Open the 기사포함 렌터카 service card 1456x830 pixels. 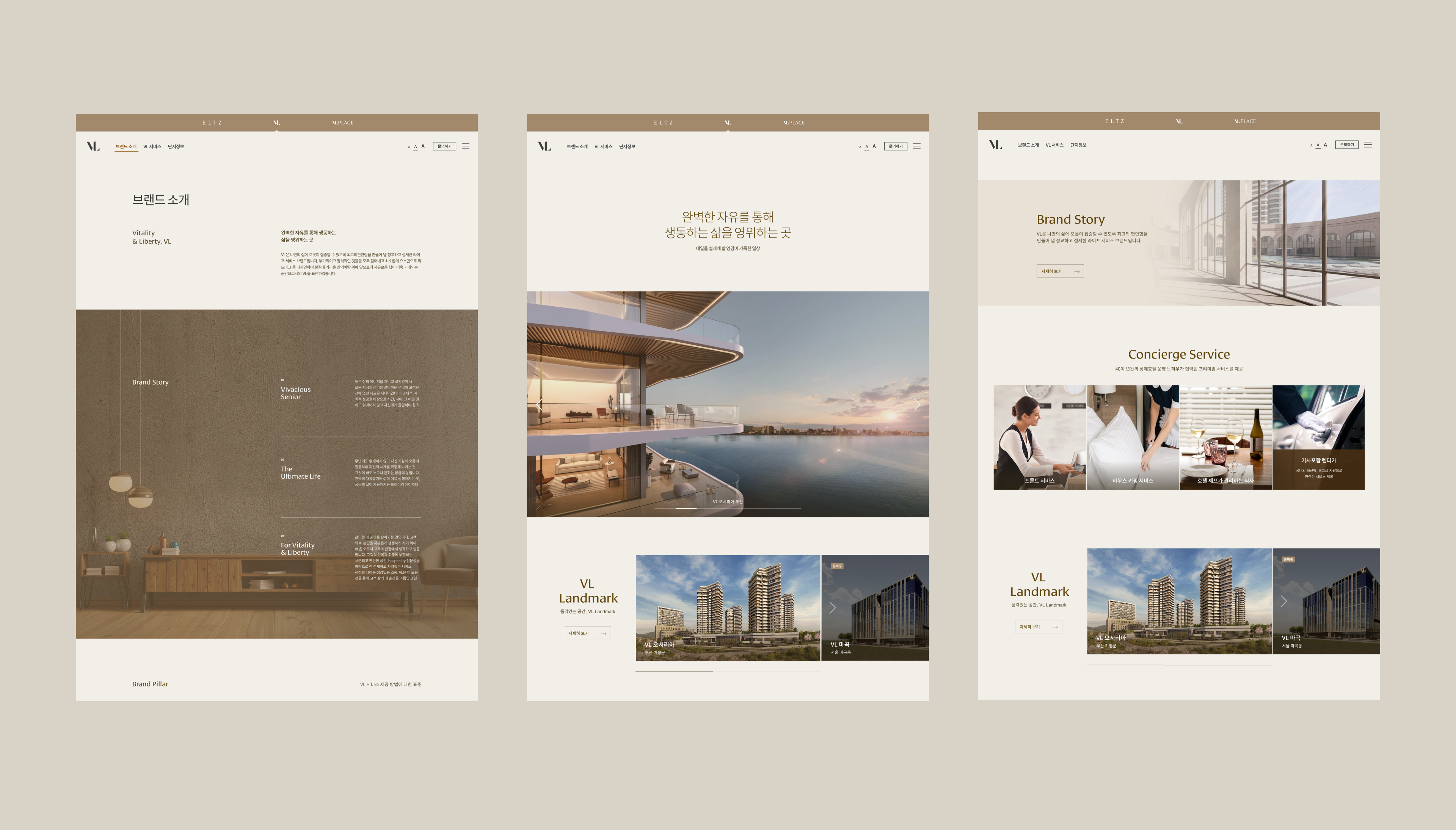(1318, 437)
